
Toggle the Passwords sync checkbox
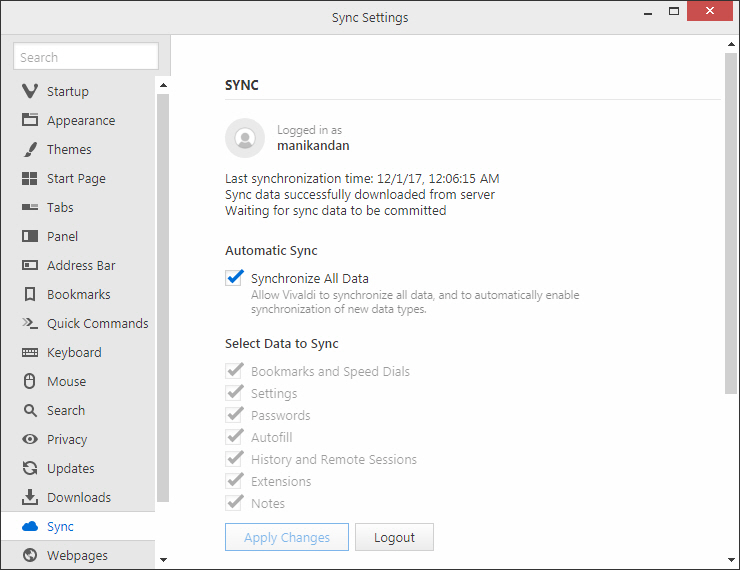point(235,415)
